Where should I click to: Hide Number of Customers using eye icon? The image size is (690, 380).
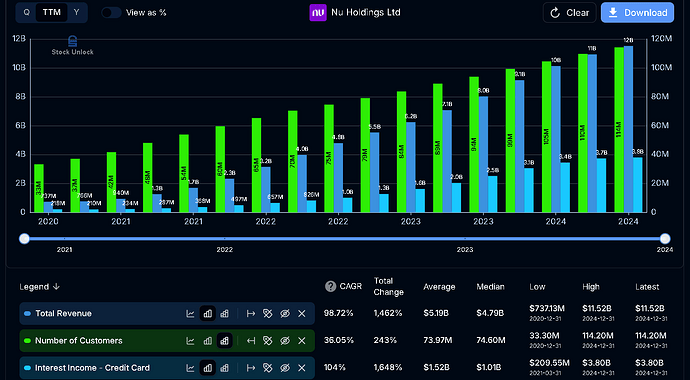[x=285, y=341]
